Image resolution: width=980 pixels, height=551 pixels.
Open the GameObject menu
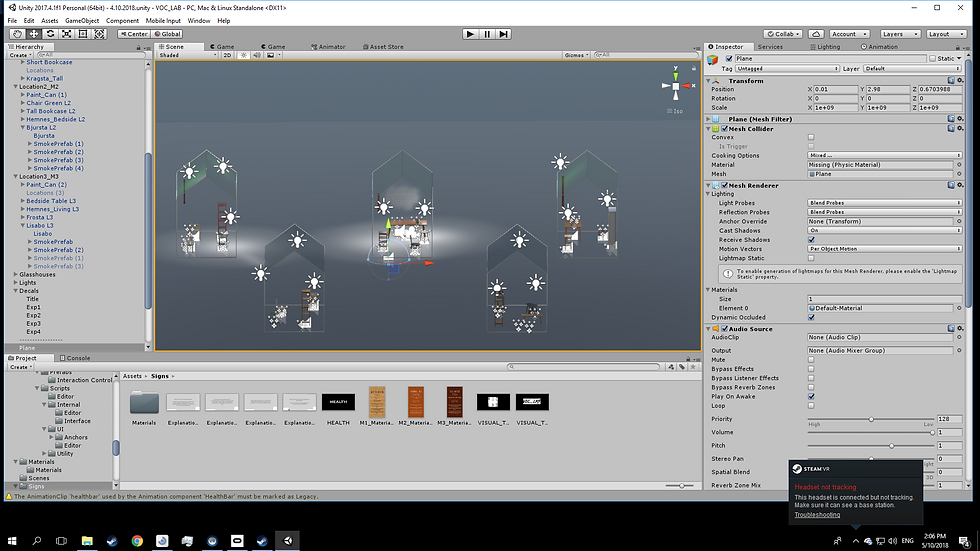83,20
